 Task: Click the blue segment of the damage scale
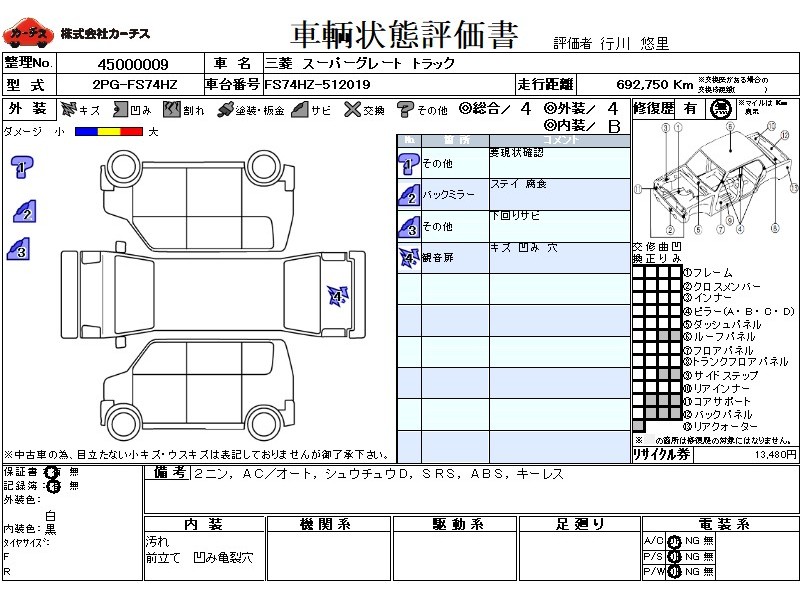pyautogui.click(x=86, y=132)
